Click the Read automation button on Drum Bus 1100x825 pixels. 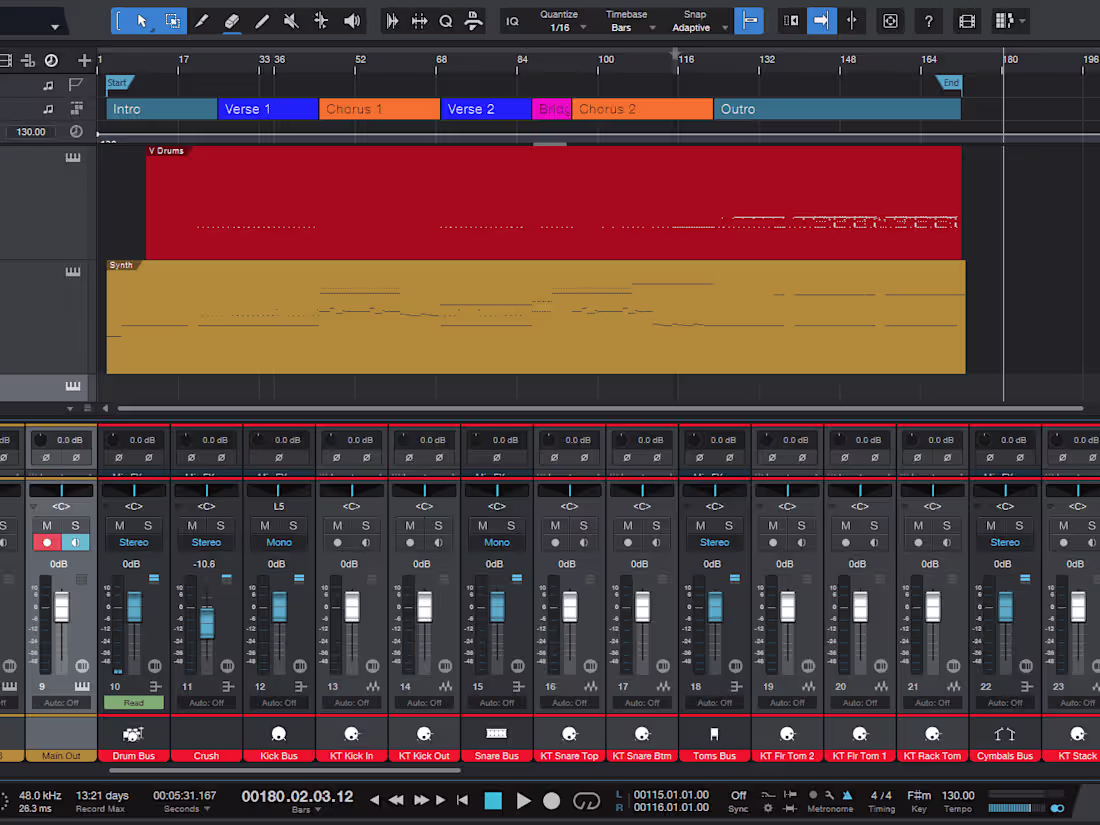coord(133,702)
